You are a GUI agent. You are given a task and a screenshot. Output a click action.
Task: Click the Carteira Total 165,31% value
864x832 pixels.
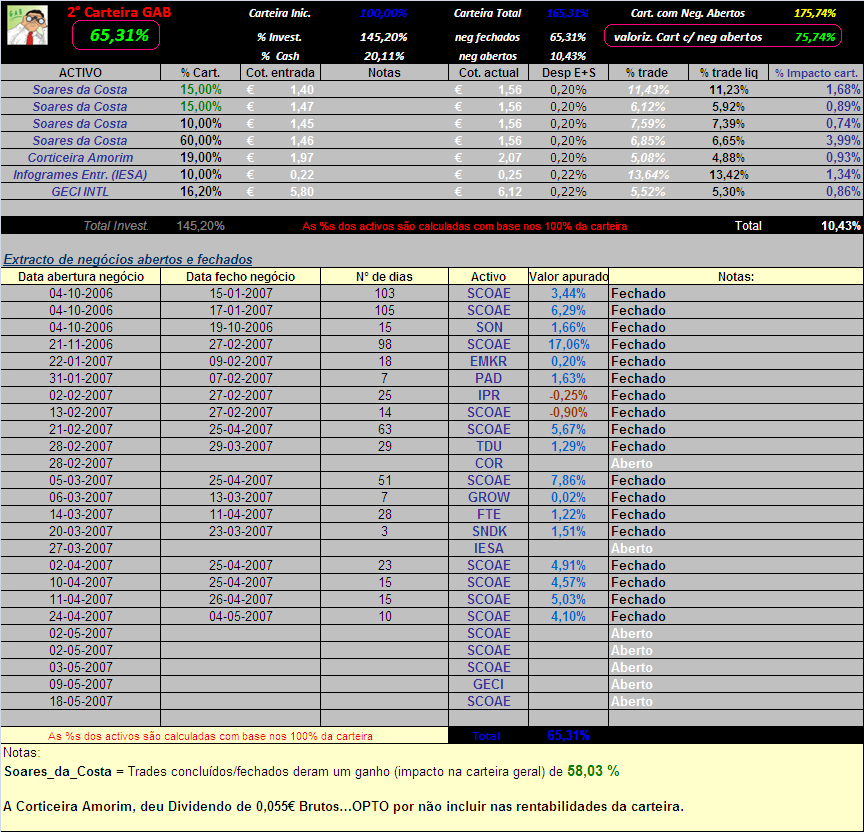click(568, 13)
